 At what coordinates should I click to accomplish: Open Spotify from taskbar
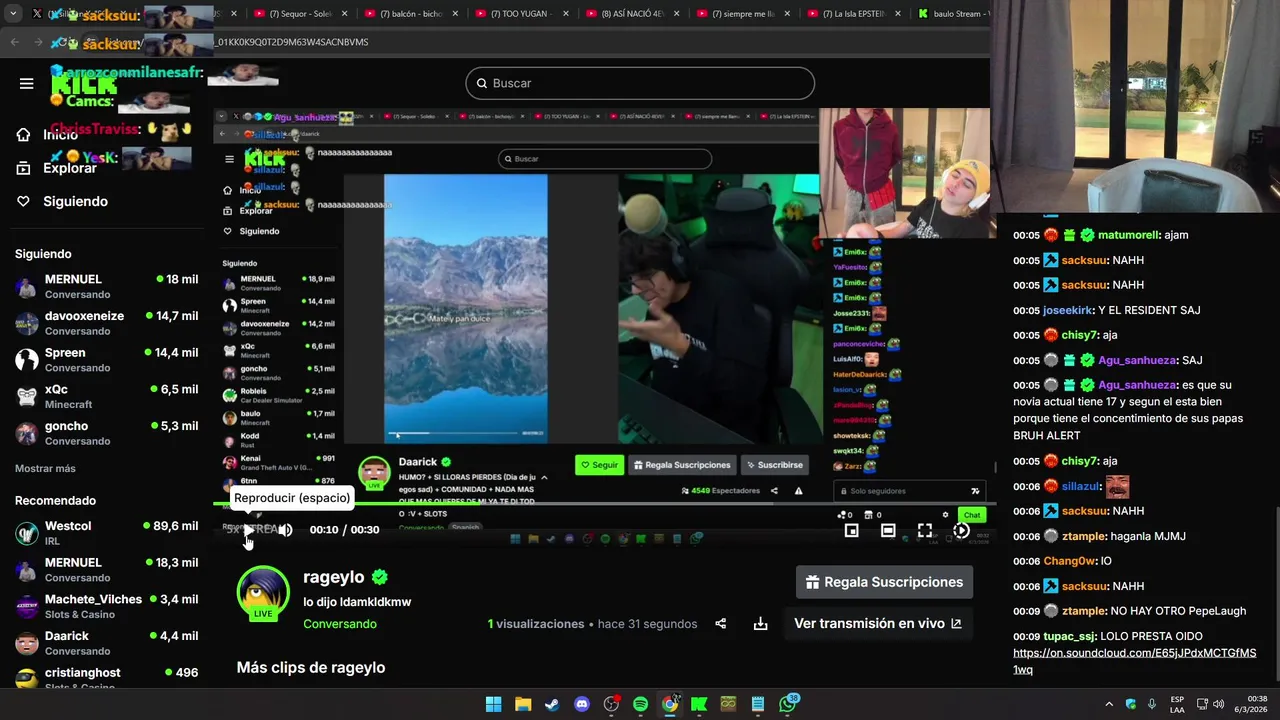[641, 704]
